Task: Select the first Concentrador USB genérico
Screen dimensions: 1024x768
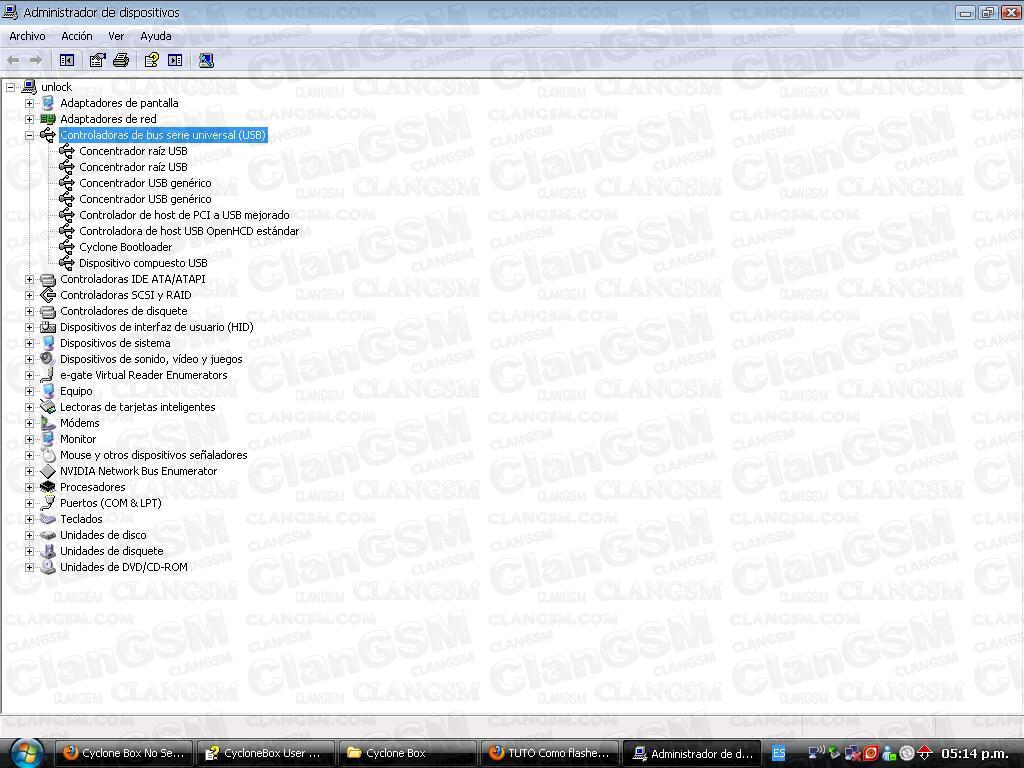Action: [145, 183]
